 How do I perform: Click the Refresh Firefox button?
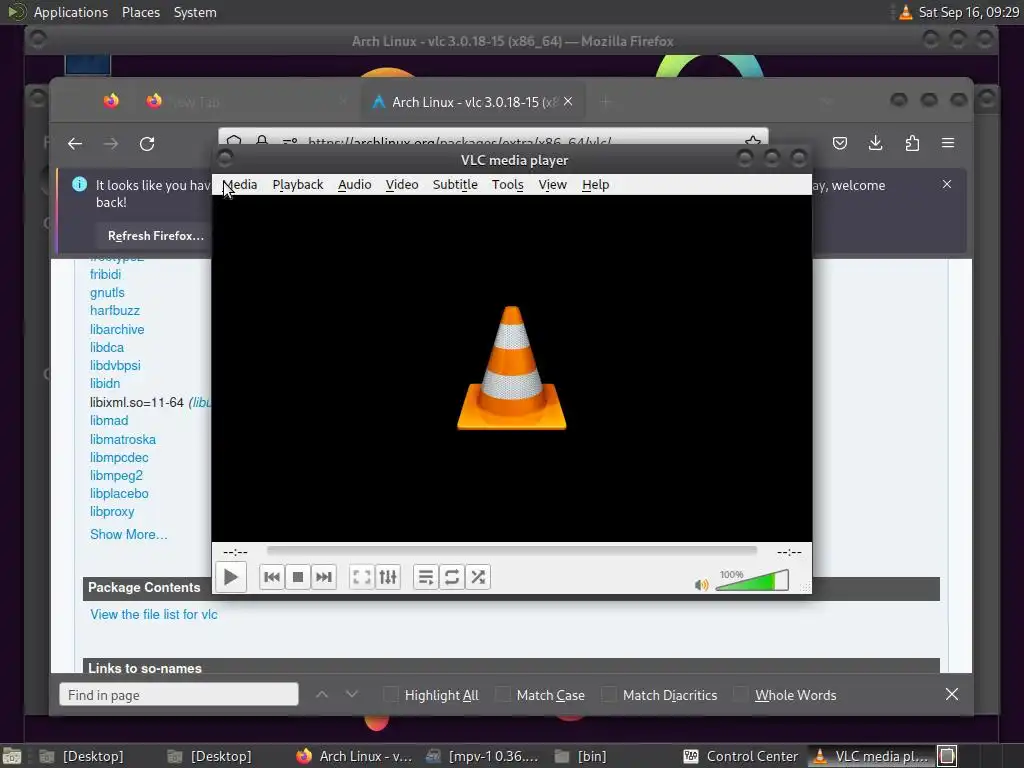156,236
